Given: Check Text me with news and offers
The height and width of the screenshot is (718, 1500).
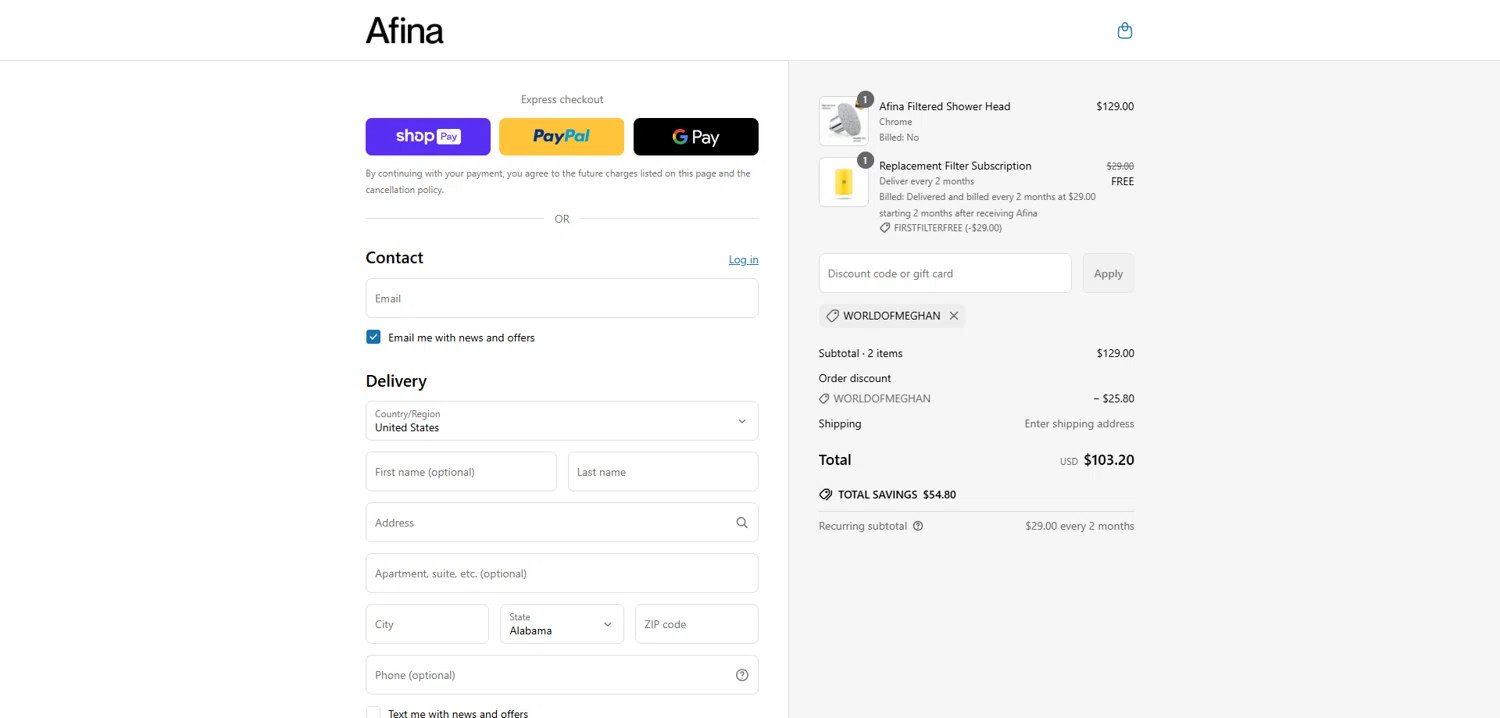Looking at the screenshot, I should click(373, 713).
